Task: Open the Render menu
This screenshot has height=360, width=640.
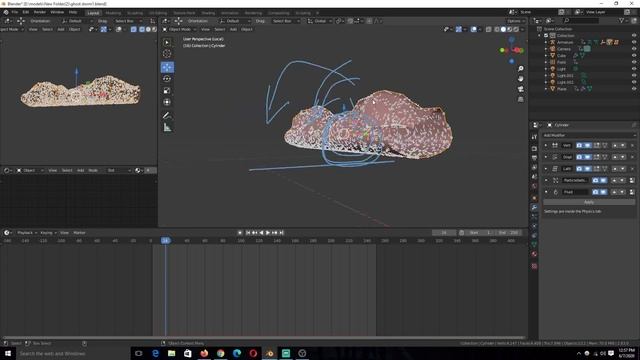Action: 40,12
